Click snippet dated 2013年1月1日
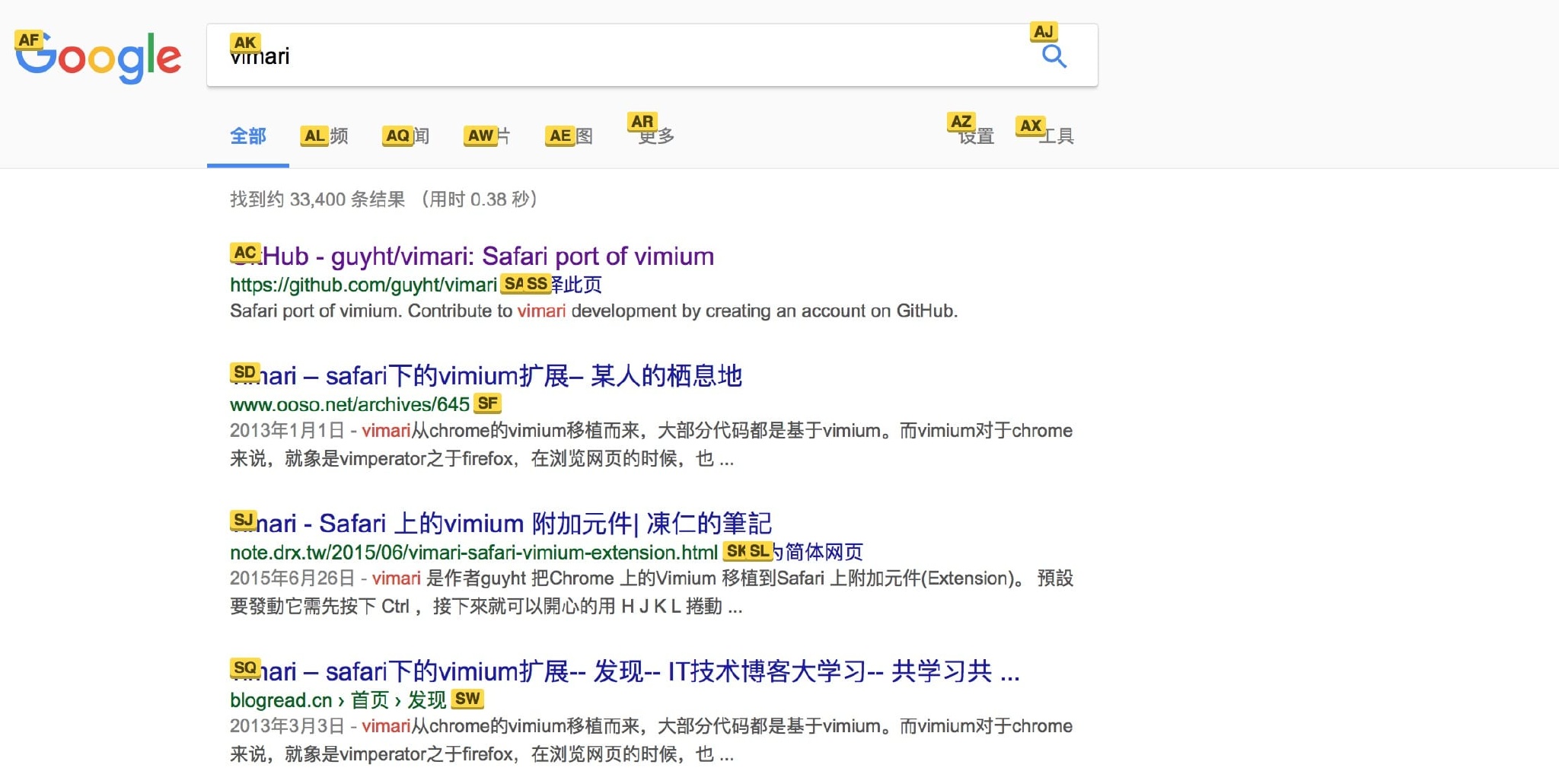The width and height of the screenshot is (1559, 784). point(651,445)
